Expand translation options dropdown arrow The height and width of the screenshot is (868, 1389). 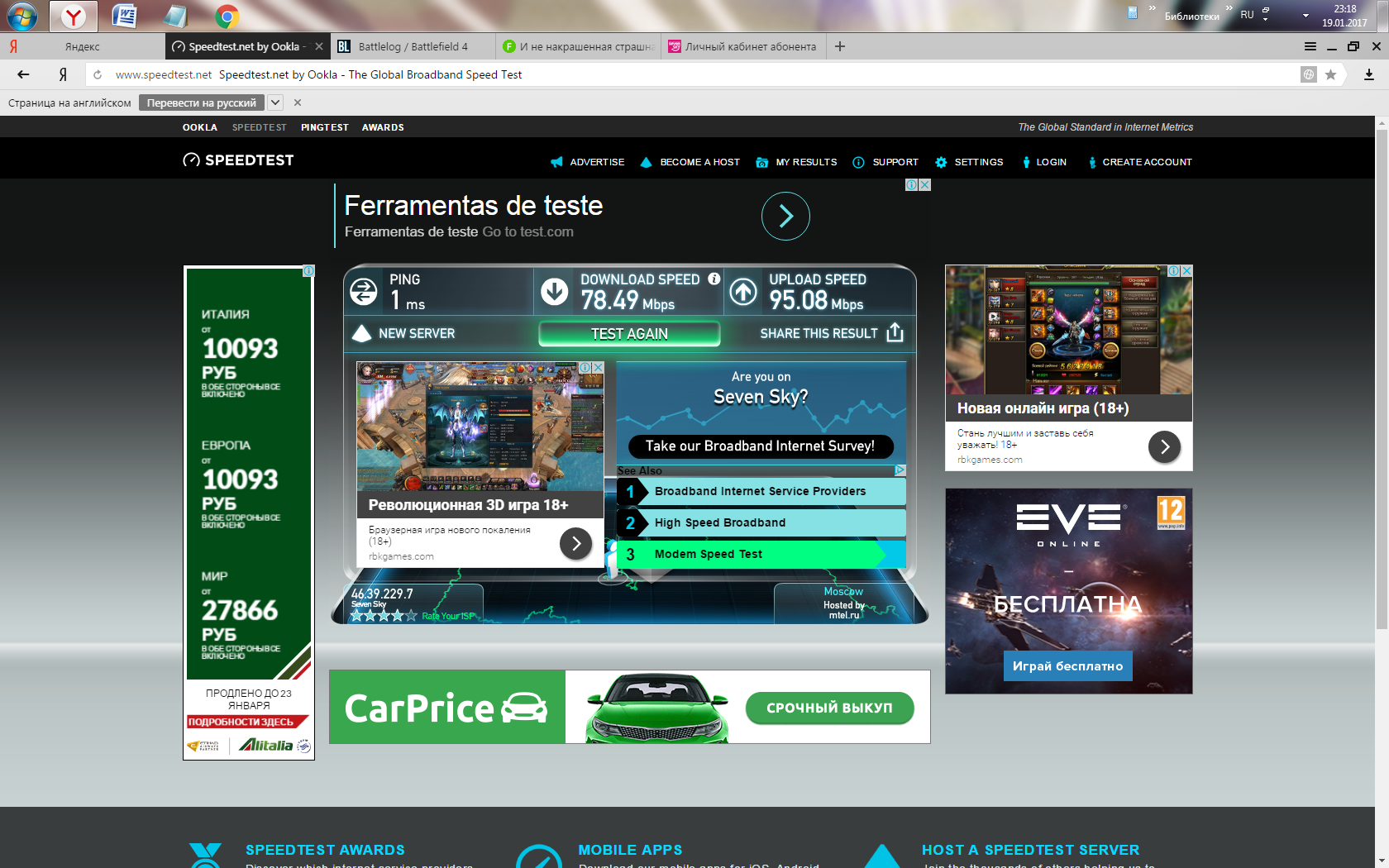pyautogui.click(x=275, y=103)
